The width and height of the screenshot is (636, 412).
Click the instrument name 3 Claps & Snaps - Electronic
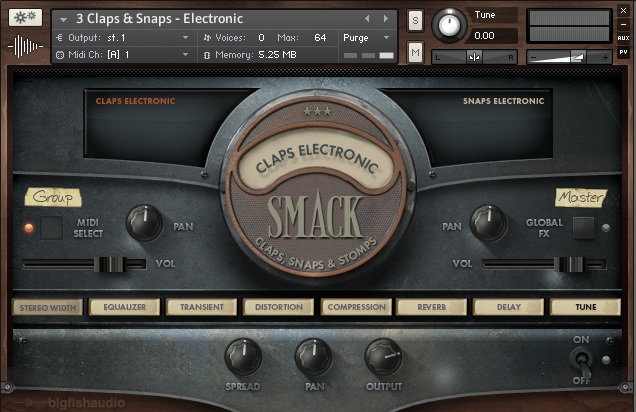click(x=160, y=19)
